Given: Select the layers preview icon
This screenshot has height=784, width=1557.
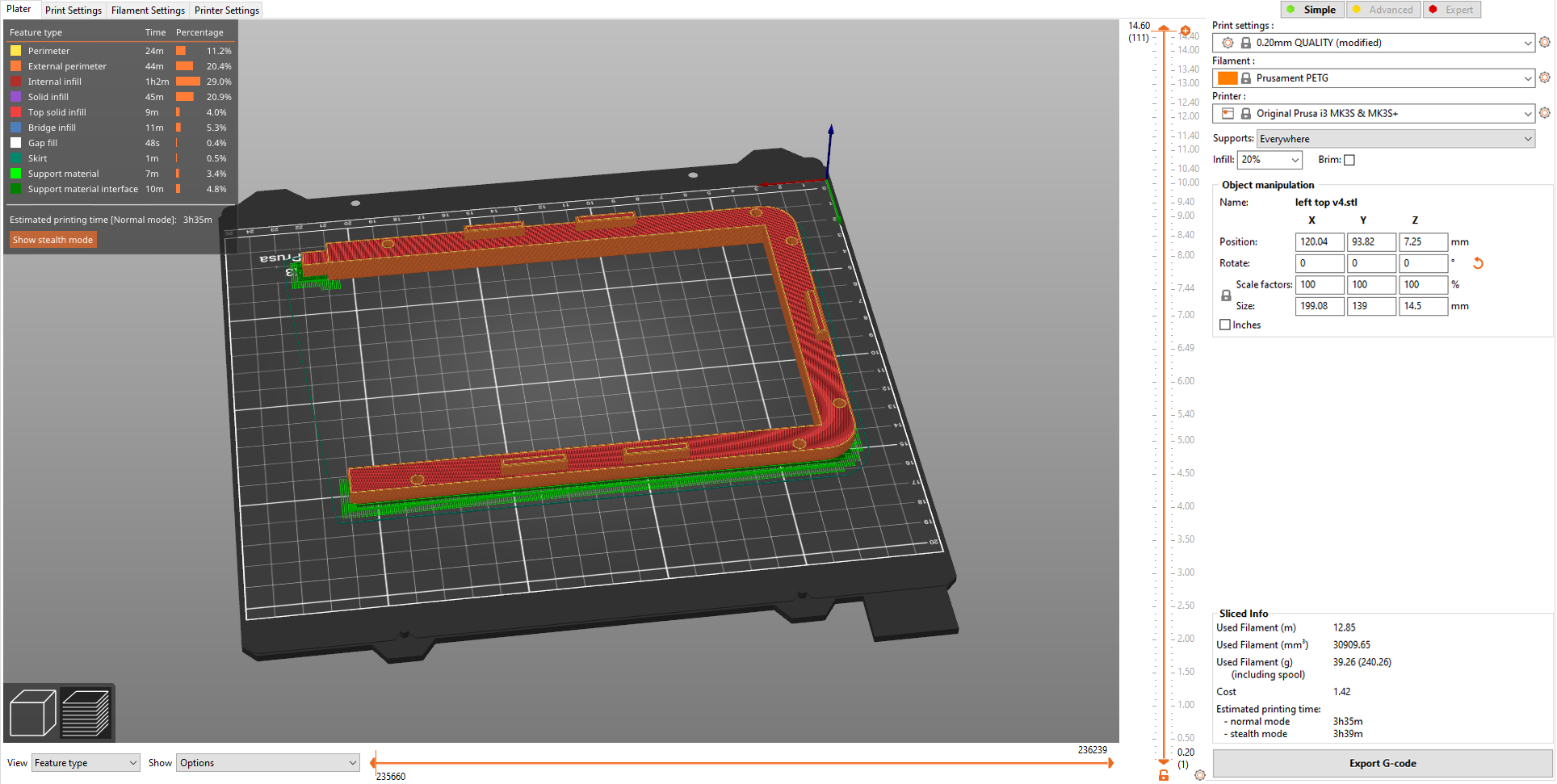Looking at the screenshot, I should pyautogui.click(x=86, y=712).
